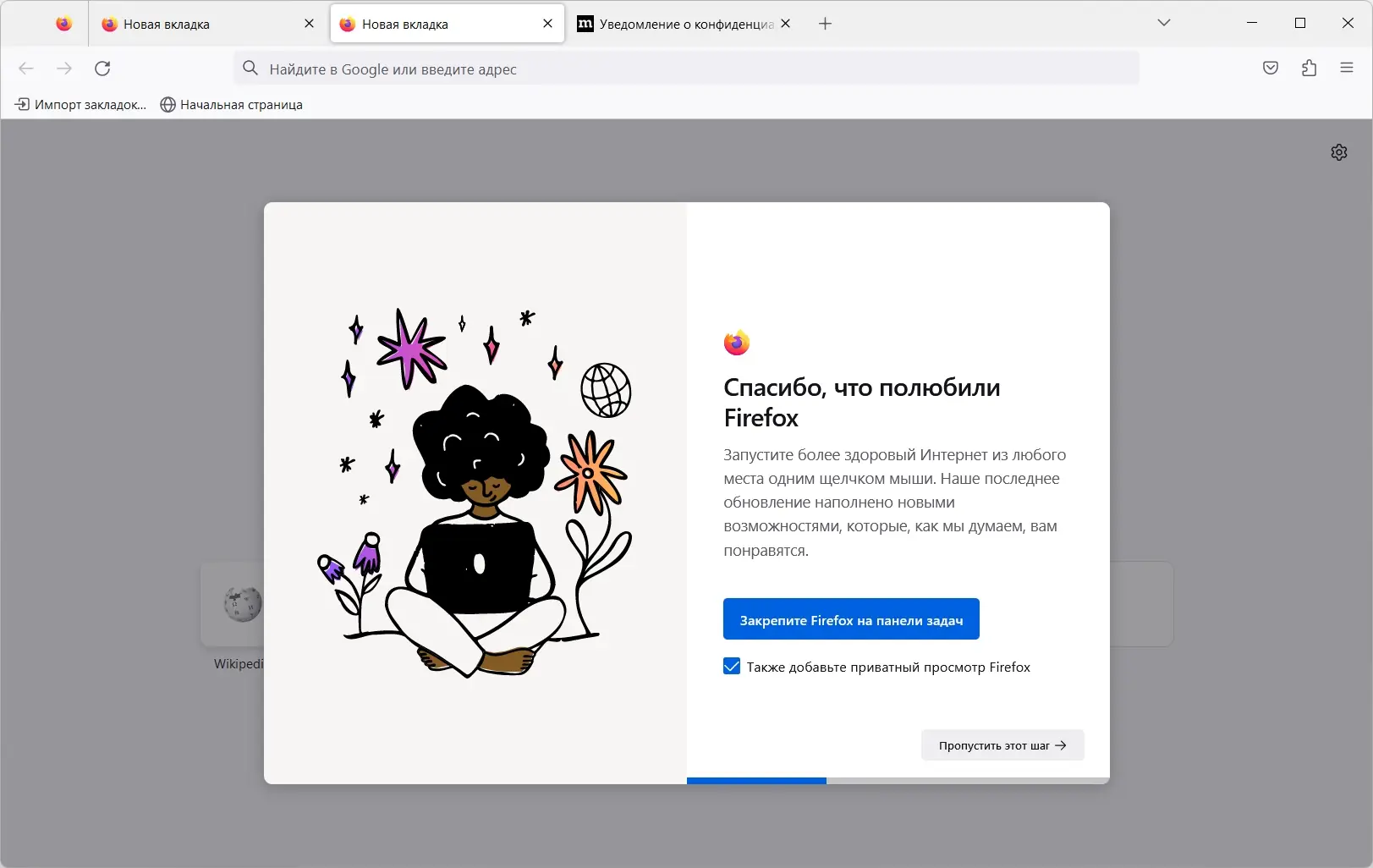This screenshot has width=1373, height=868.
Task: Switch to the «Уведомление о конфиденциа» tab
Action: [677, 24]
